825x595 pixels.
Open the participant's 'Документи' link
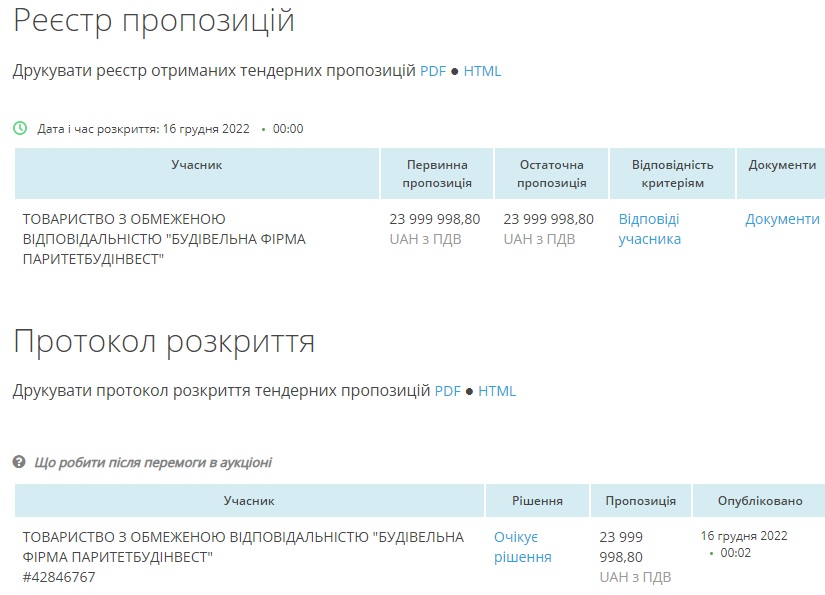[x=782, y=219]
